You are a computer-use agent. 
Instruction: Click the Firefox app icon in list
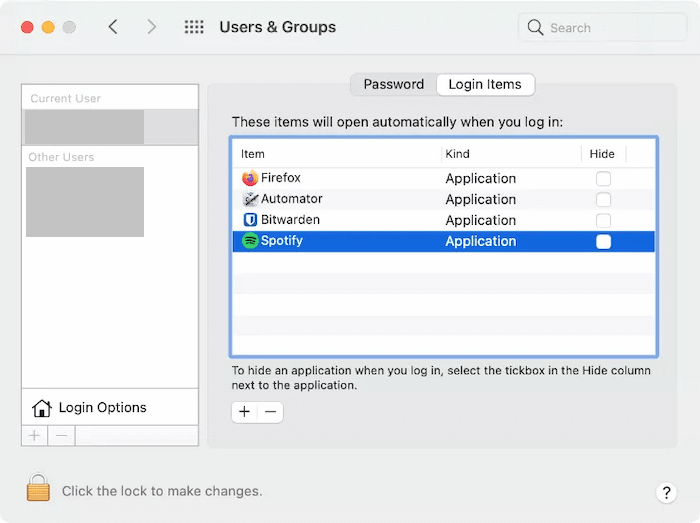click(250, 178)
